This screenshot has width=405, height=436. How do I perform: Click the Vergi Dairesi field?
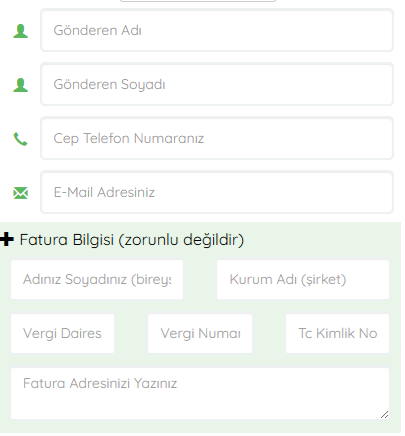coord(63,333)
